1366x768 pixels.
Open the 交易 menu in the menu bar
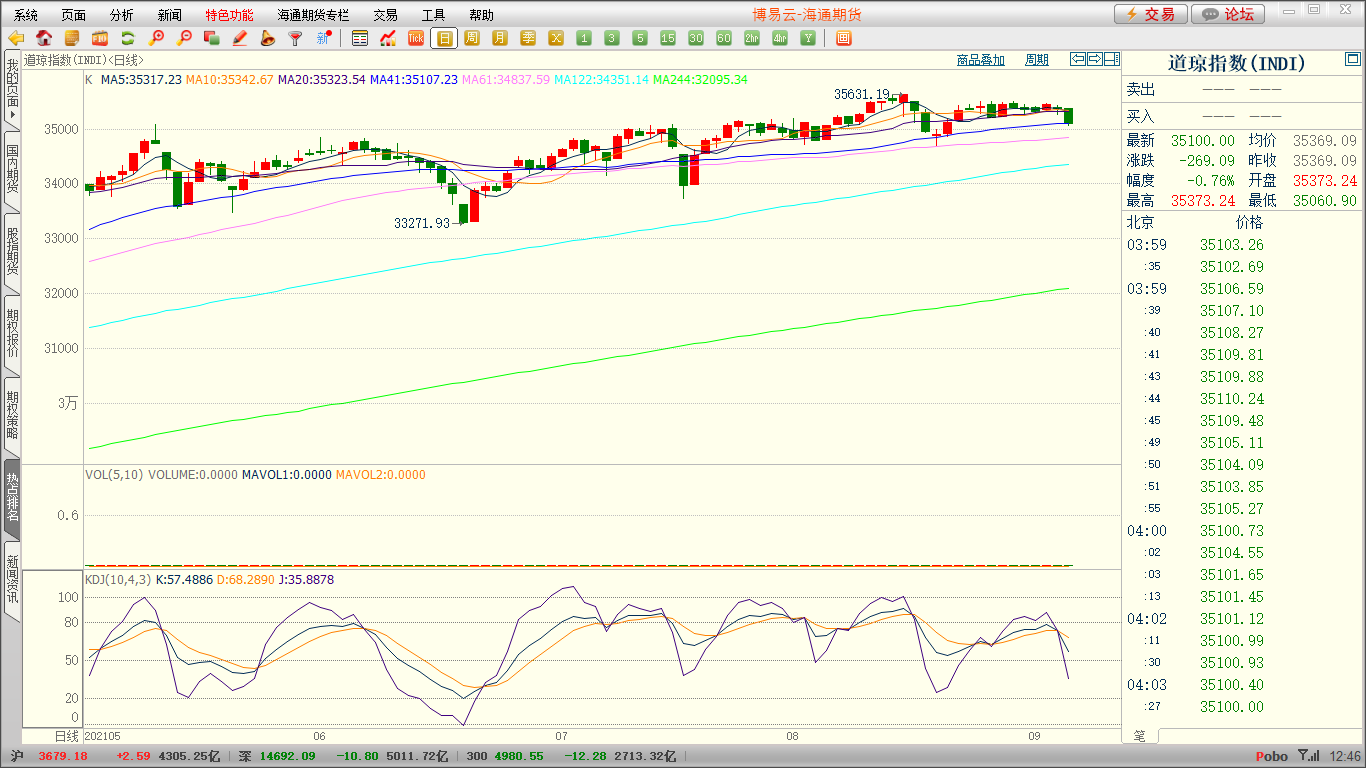pos(385,15)
